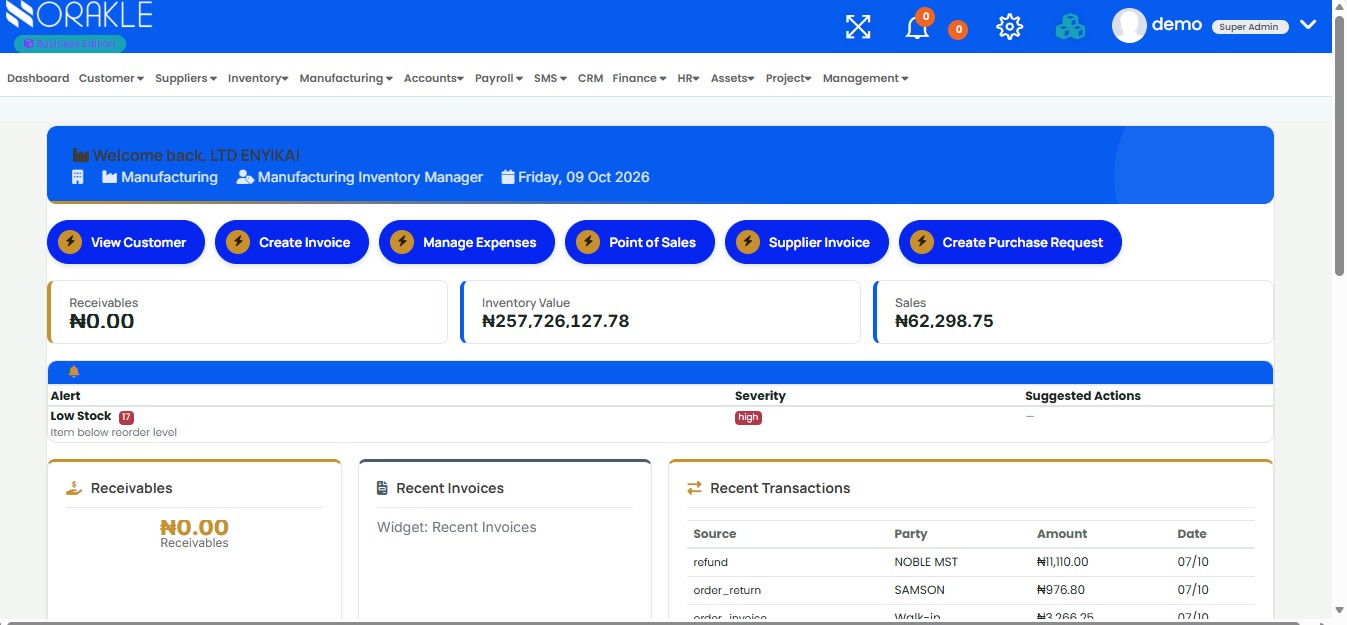Select the Low Stock alert row
Image resolution: width=1347 pixels, height=625 pixels.
660,424
